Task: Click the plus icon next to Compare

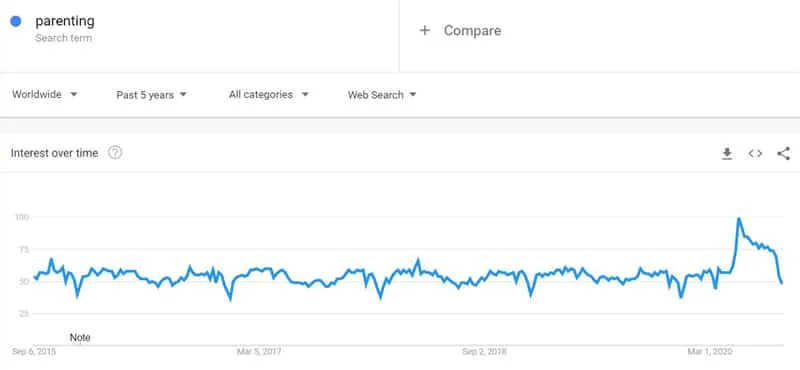Action: pos(424,31)
